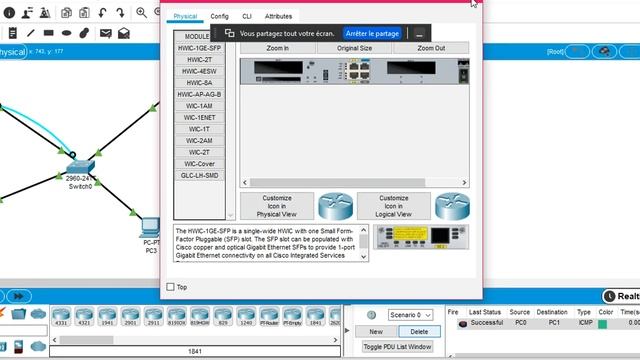Click the router chassis image in physical view

click(x=354, y=71)
